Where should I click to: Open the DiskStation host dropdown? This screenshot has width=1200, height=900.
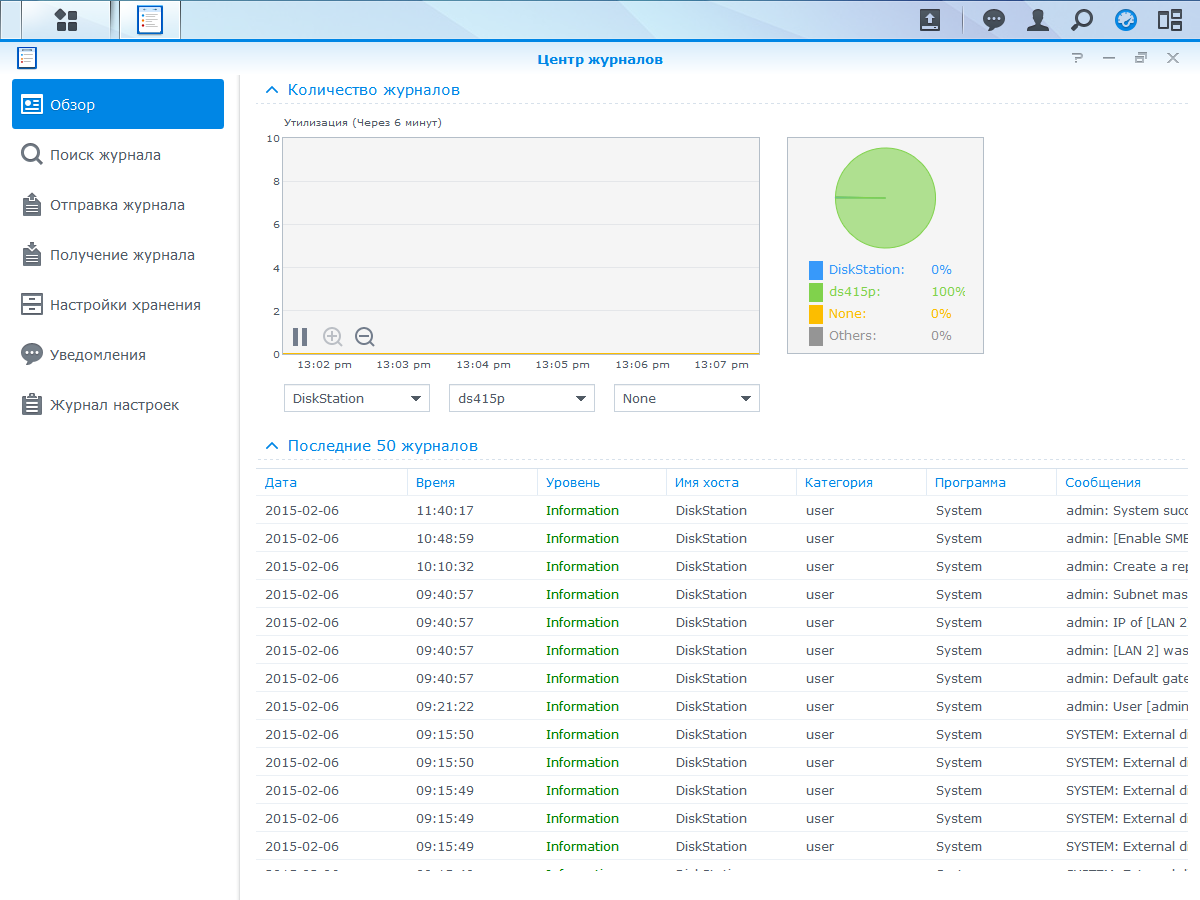(357, 398)
